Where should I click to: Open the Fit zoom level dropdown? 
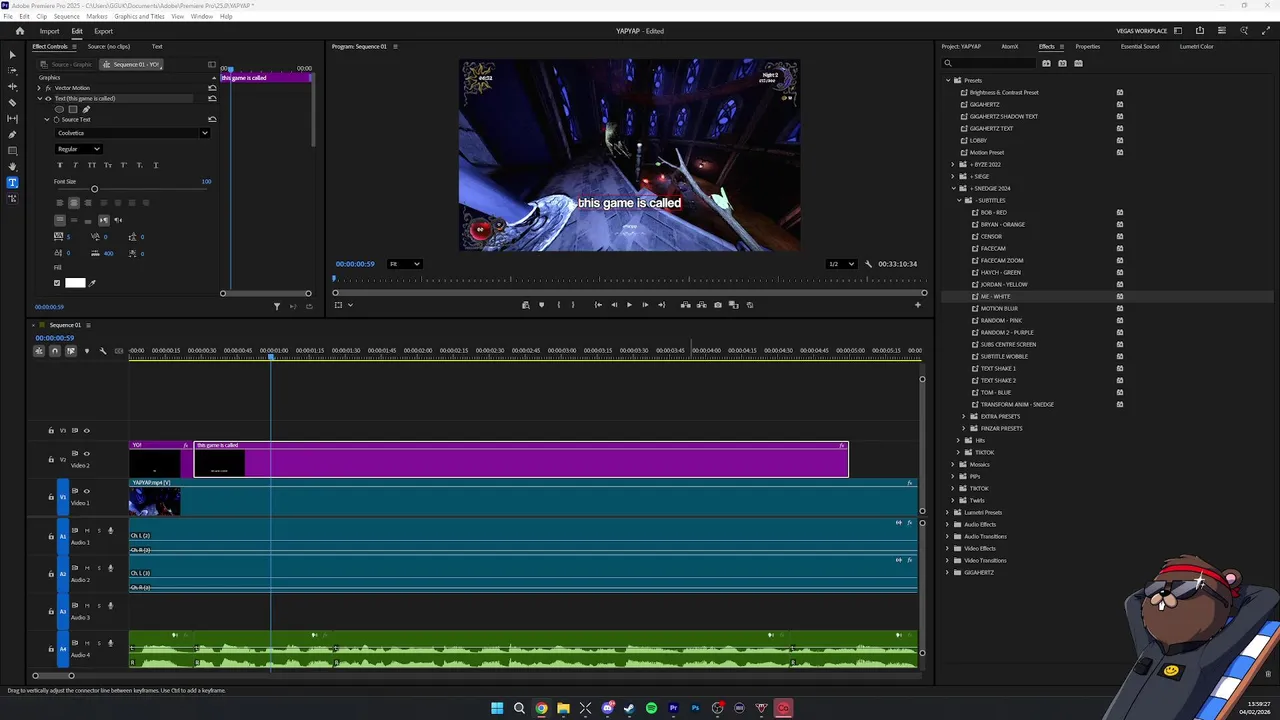404,264
